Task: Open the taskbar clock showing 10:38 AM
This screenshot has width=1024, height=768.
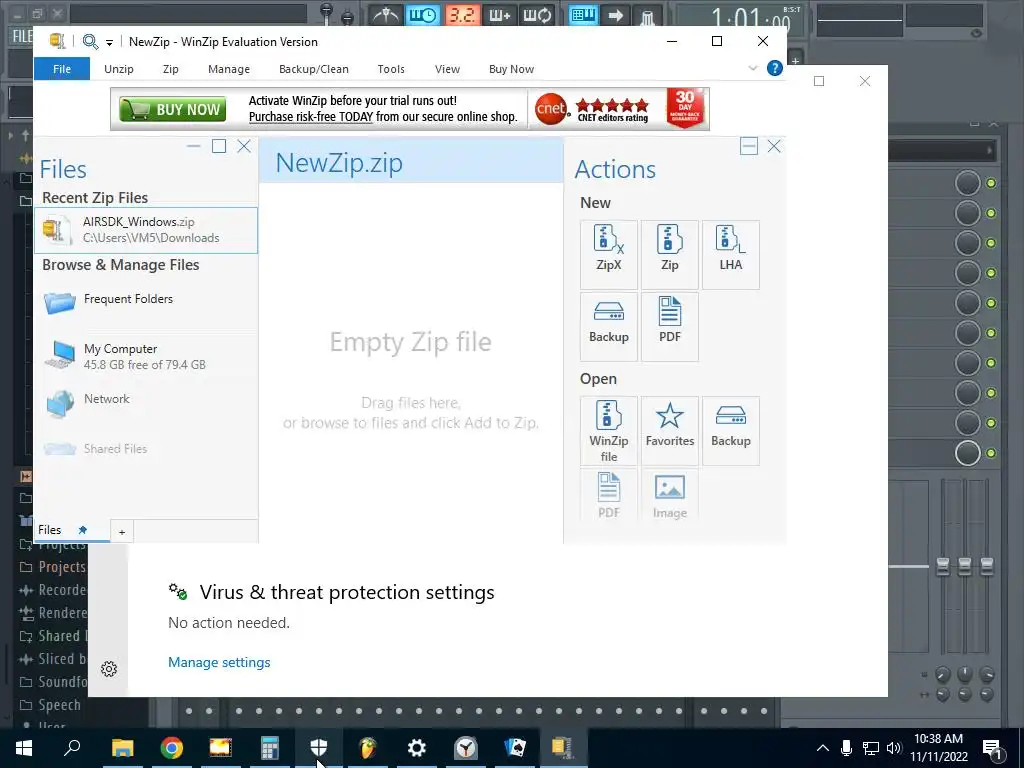Action: pyautogui.click(x=938, y=748)
